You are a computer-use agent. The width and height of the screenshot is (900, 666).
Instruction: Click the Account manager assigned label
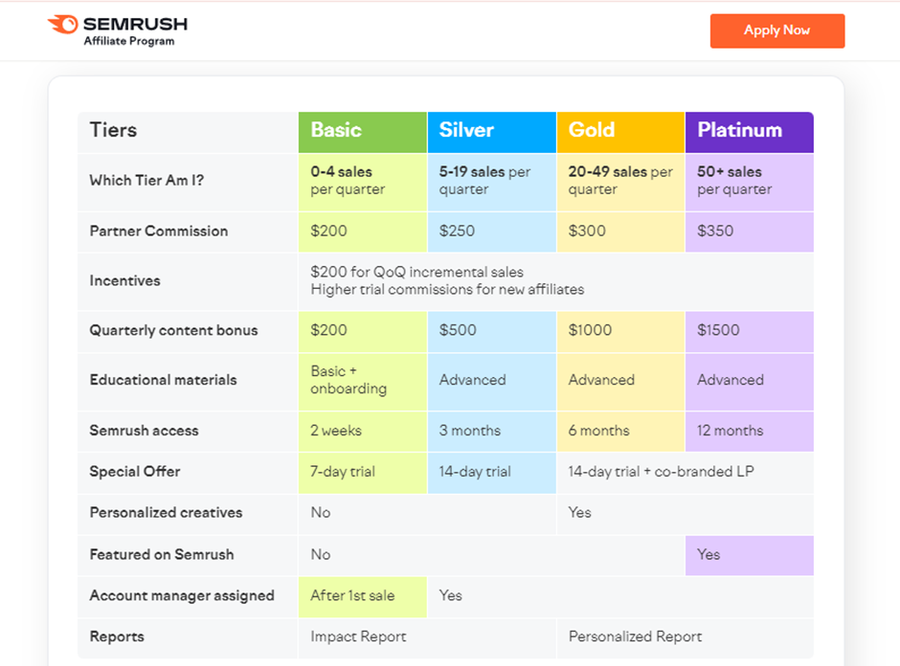(x=182, y=596)
